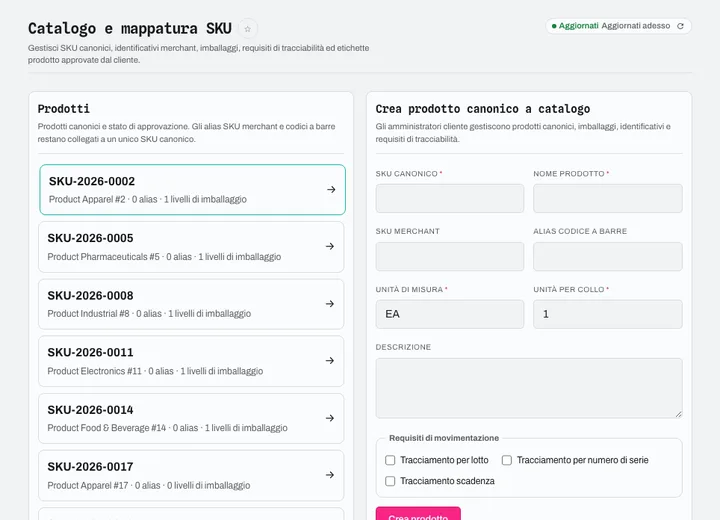This screenshot has height=520, width=720.
Task: Click the Aggiornati status indicator
Action: [575, 26]
